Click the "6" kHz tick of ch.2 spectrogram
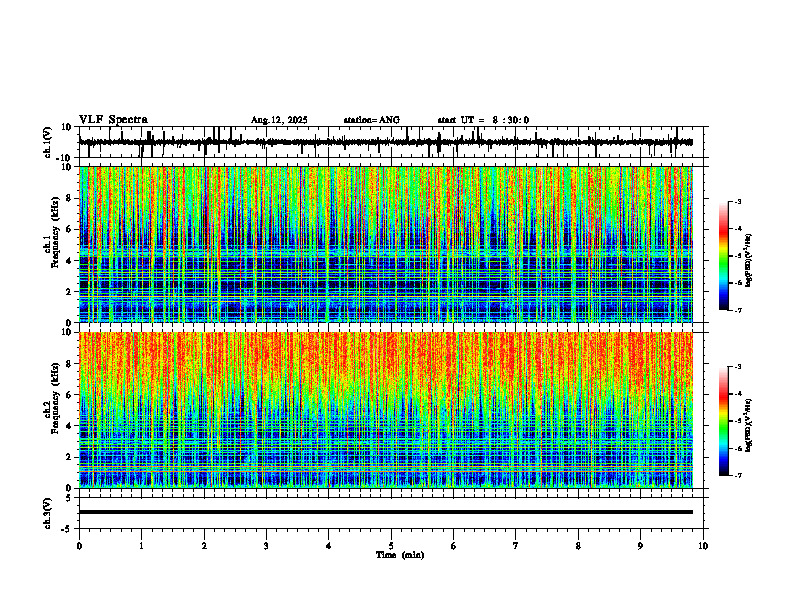Image resolution: width=792 pixels, height=612 pixels. click(69, 395)
